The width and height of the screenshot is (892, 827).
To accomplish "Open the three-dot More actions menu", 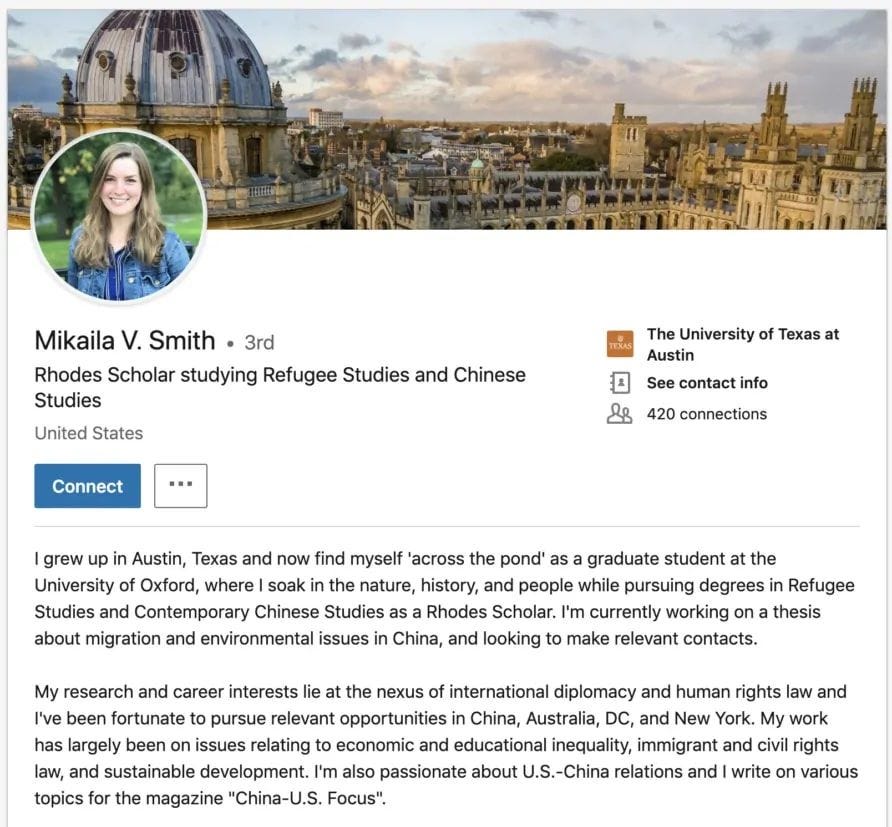I will (x=180, y=486).
